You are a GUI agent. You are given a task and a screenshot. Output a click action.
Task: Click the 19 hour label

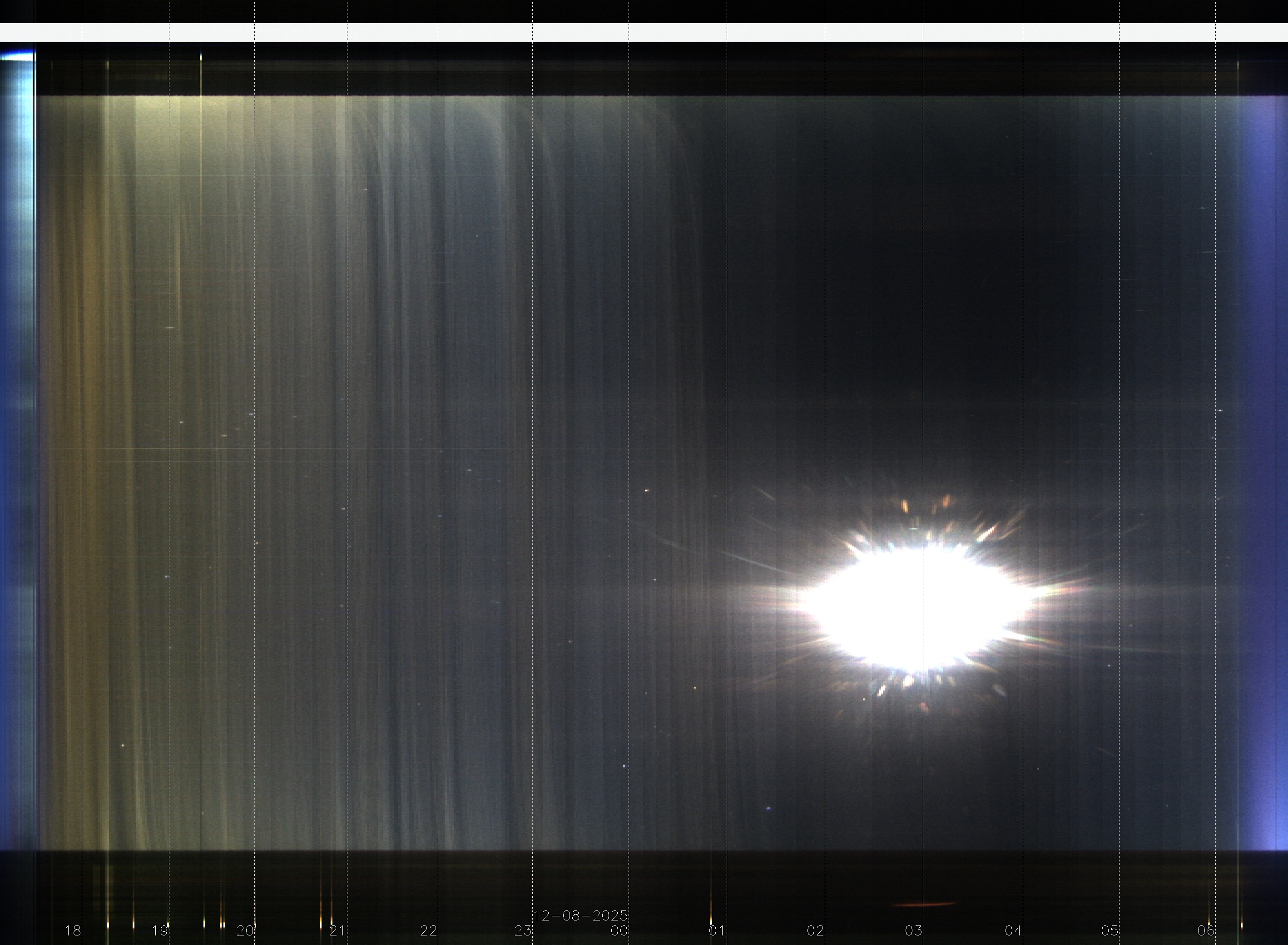click(159, 931)
